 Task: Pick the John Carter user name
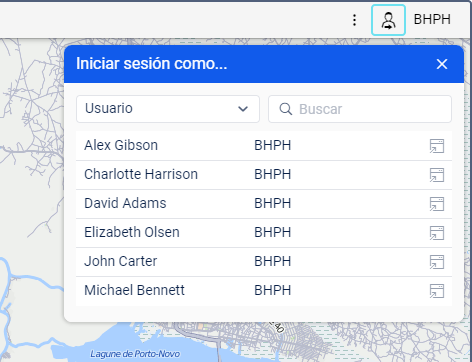coord(120,261)
